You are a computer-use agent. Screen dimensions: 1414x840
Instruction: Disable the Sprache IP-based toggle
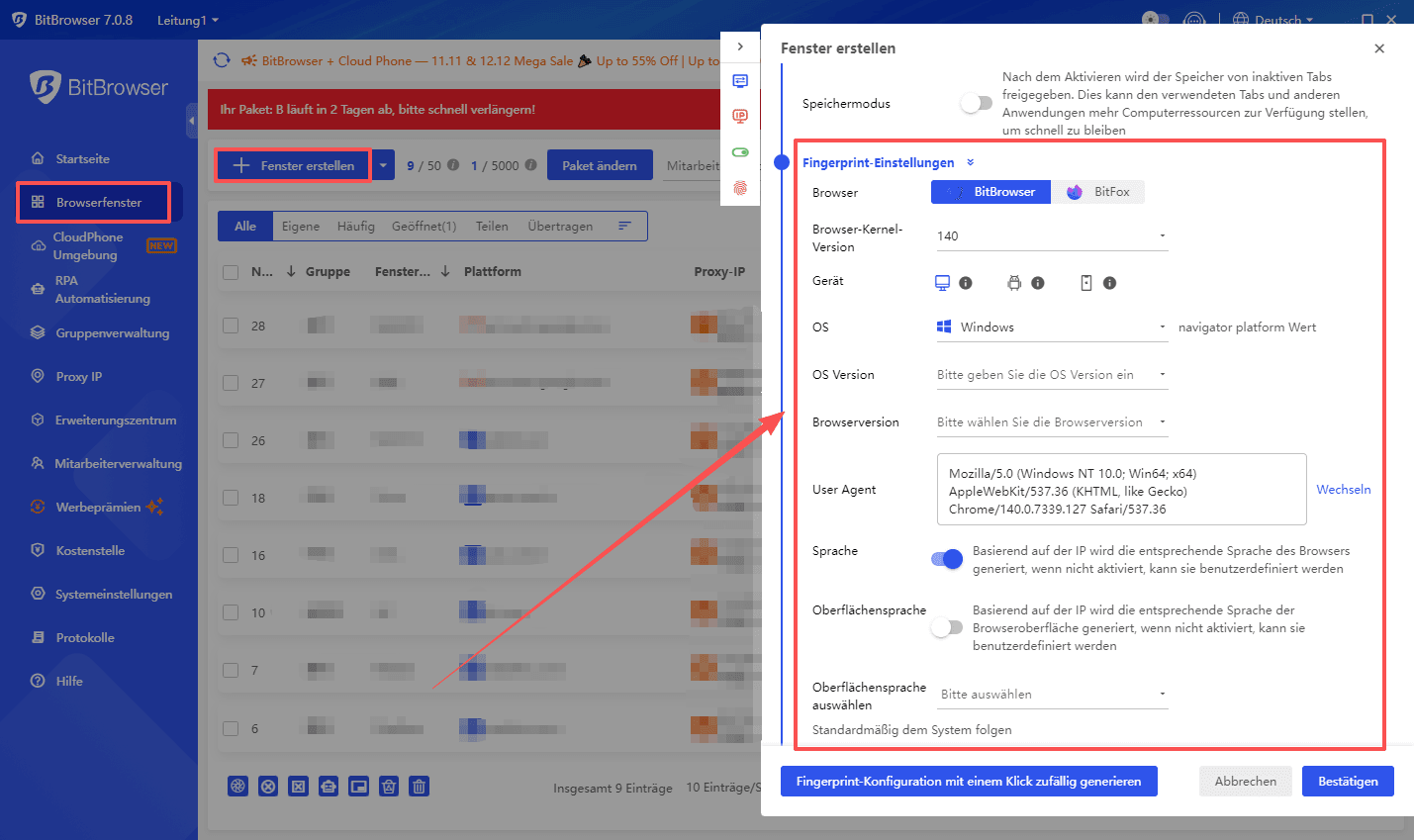tap(947, 559)
